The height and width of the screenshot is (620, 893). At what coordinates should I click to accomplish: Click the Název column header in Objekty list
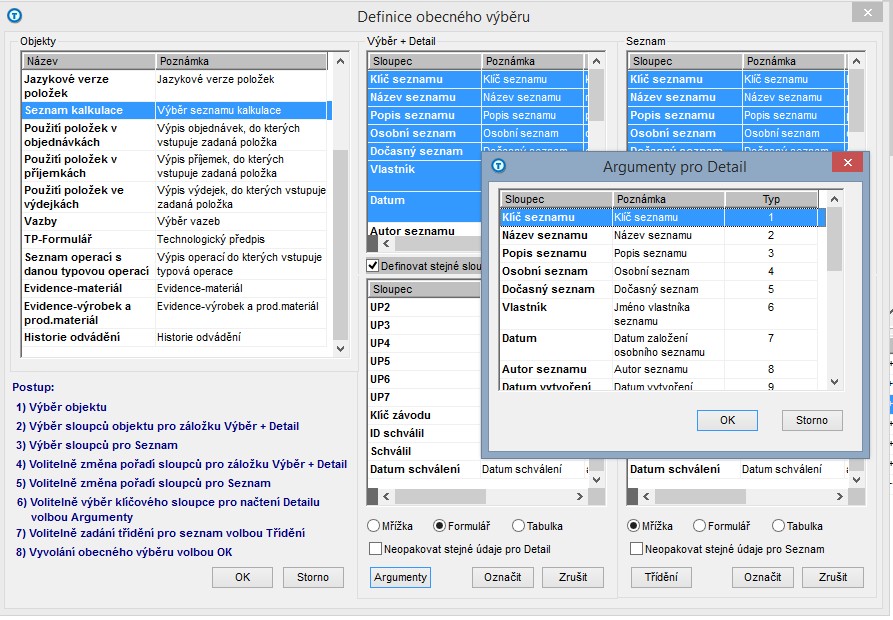(89, 61)
